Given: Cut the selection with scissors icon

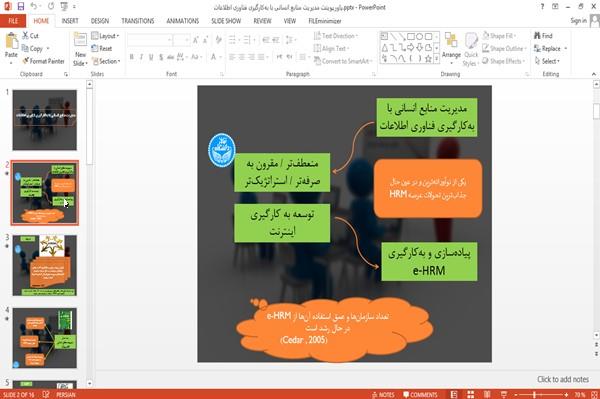Looking at the screenshot, I should (x=26, y=36).
